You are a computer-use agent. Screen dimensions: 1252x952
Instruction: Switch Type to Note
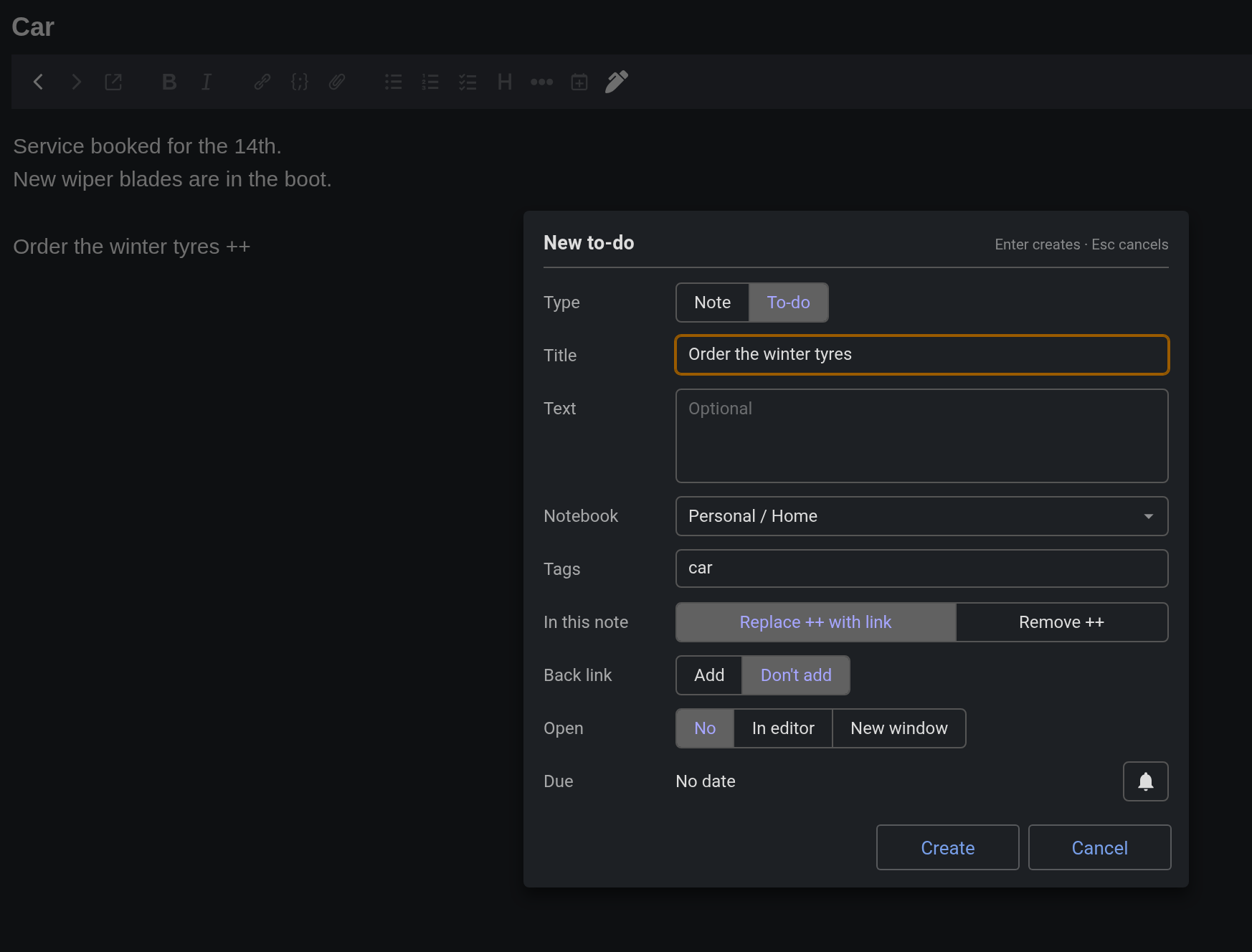[712, 303]
